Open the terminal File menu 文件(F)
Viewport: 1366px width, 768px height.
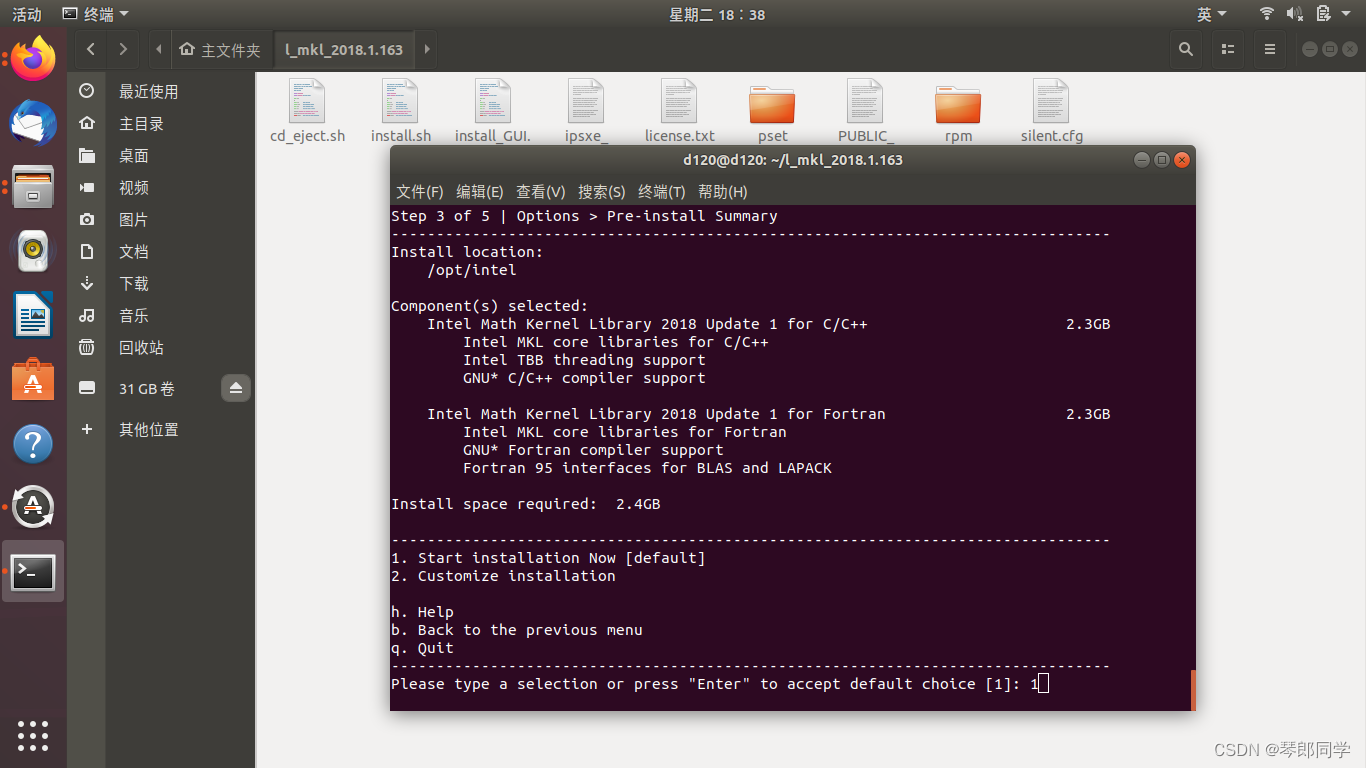[x=419, y=191]
